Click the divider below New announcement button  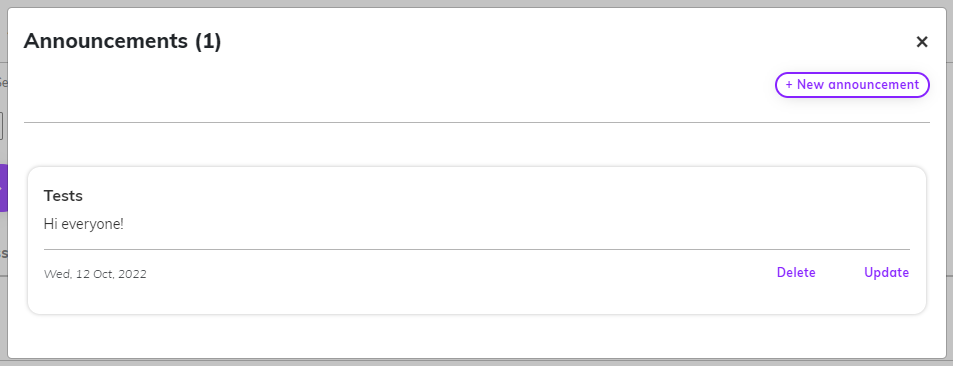click(x=476, y=122)
